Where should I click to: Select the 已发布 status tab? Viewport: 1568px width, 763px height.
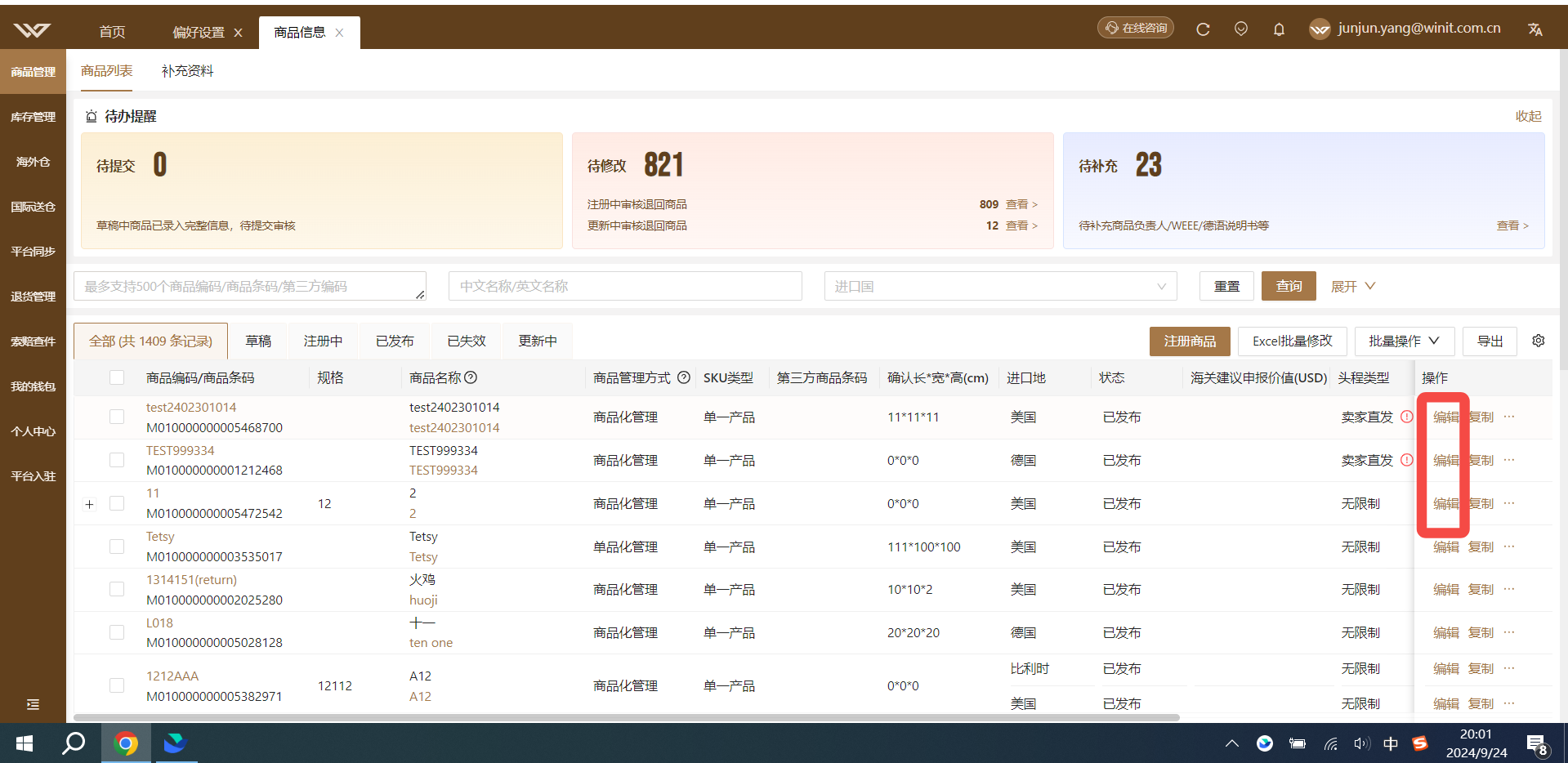[x=395, y=341]
